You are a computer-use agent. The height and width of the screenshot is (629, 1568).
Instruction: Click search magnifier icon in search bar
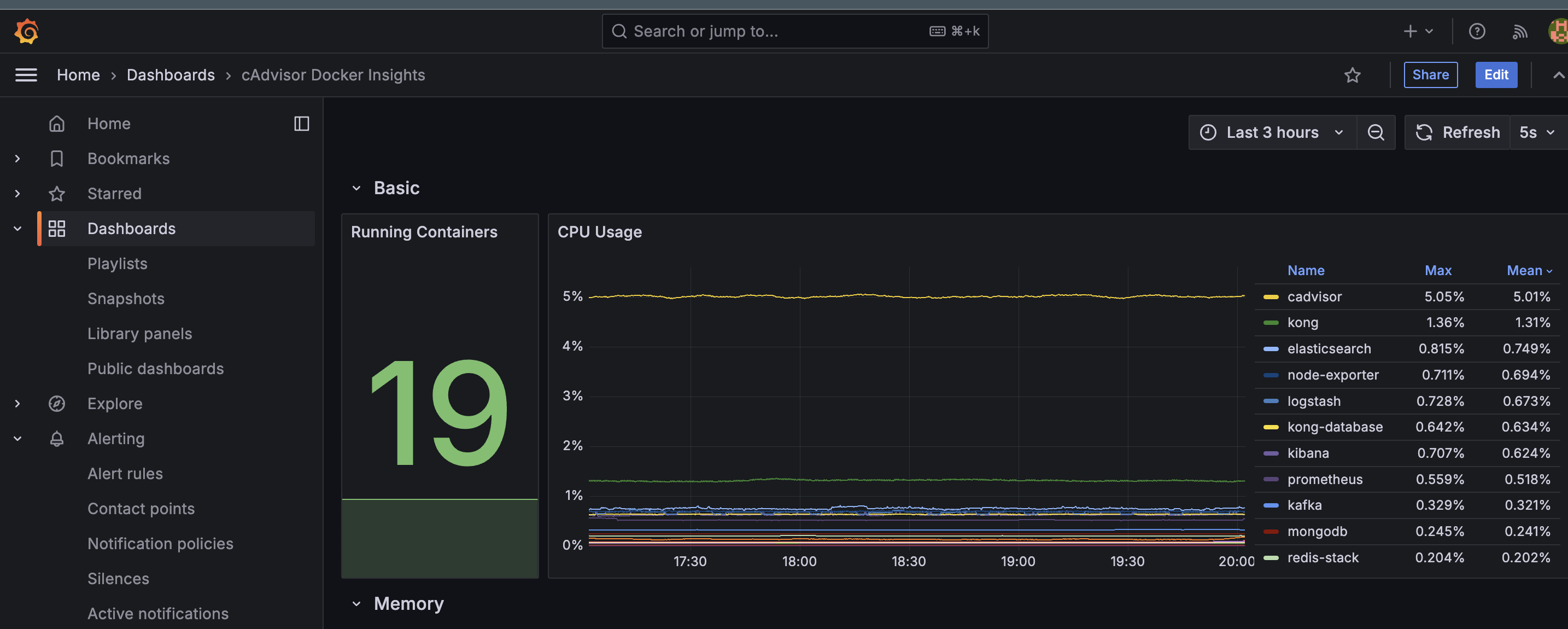point(619,31)
